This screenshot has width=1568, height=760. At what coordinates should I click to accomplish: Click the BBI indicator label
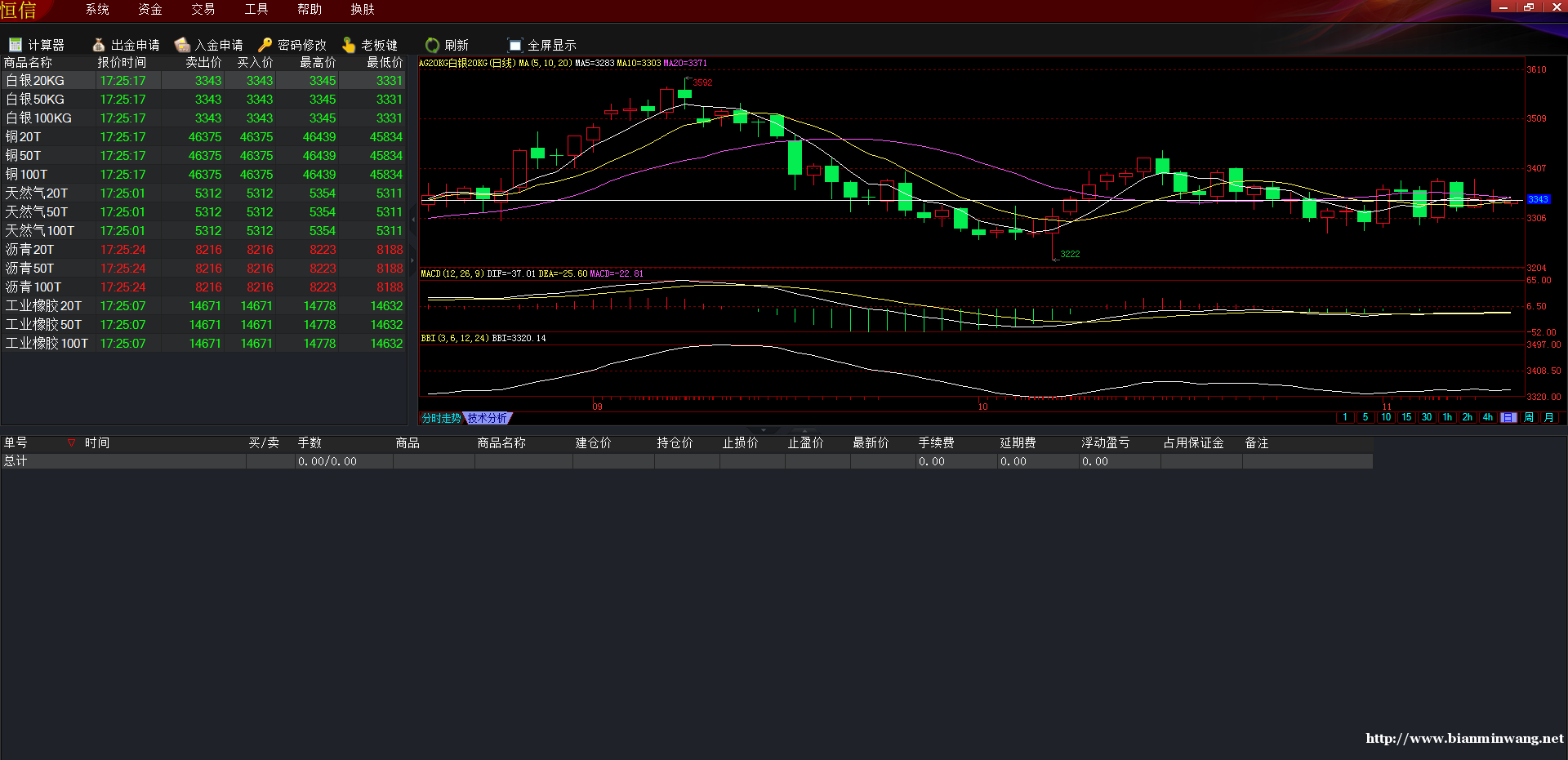pyautogui.click(x=453, y=338)
